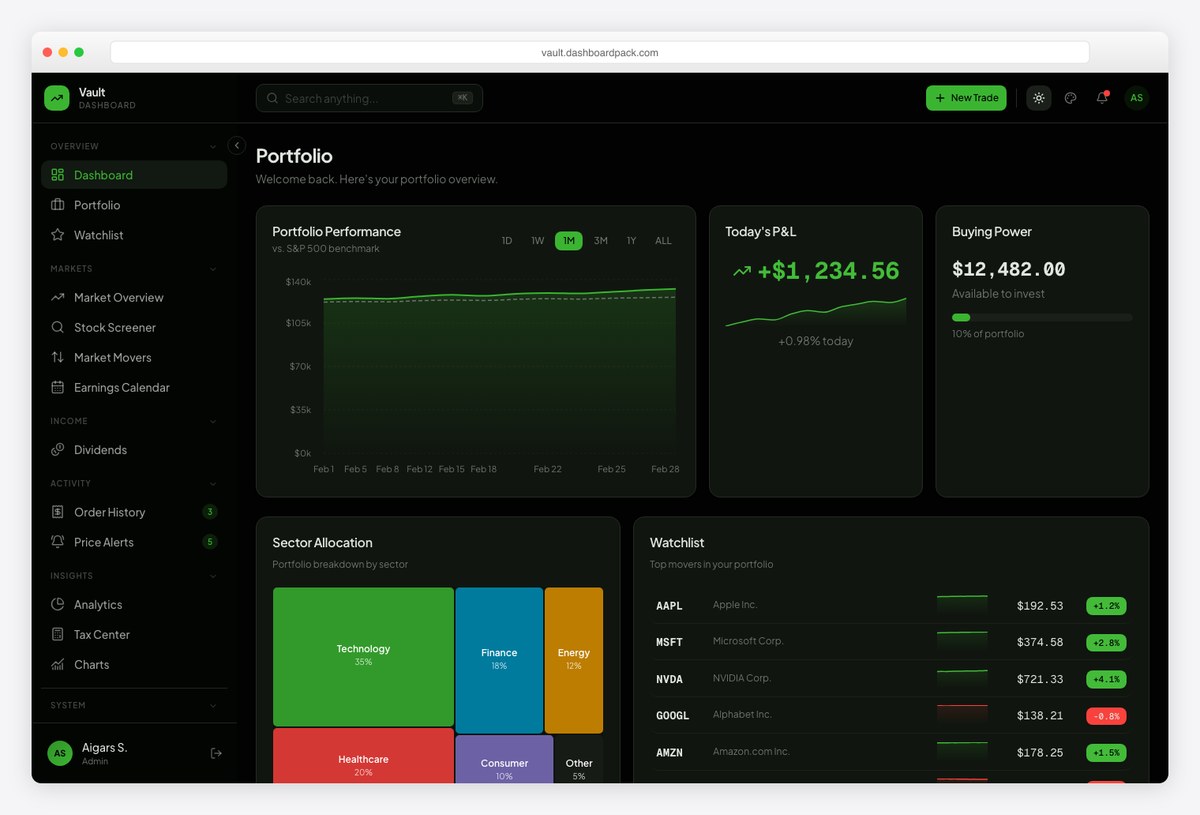Viewport: 1200px width, 815px height.
Task: Click the browser address bar URL
Action: 600,53
